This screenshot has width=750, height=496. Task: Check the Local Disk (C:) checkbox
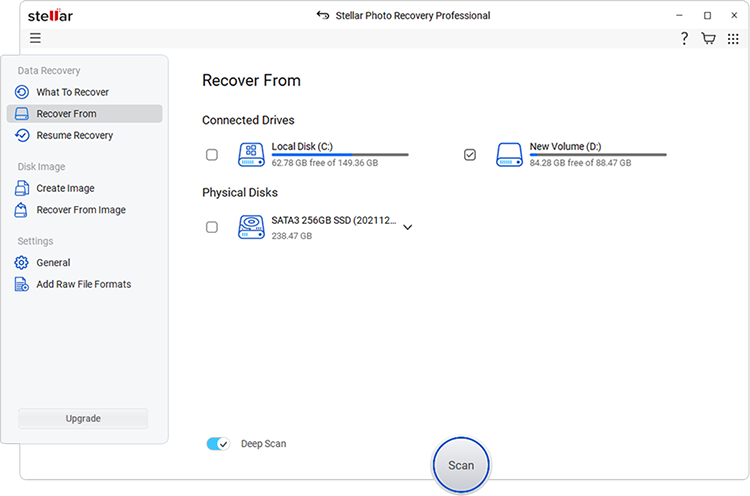[x=212, y=154]
